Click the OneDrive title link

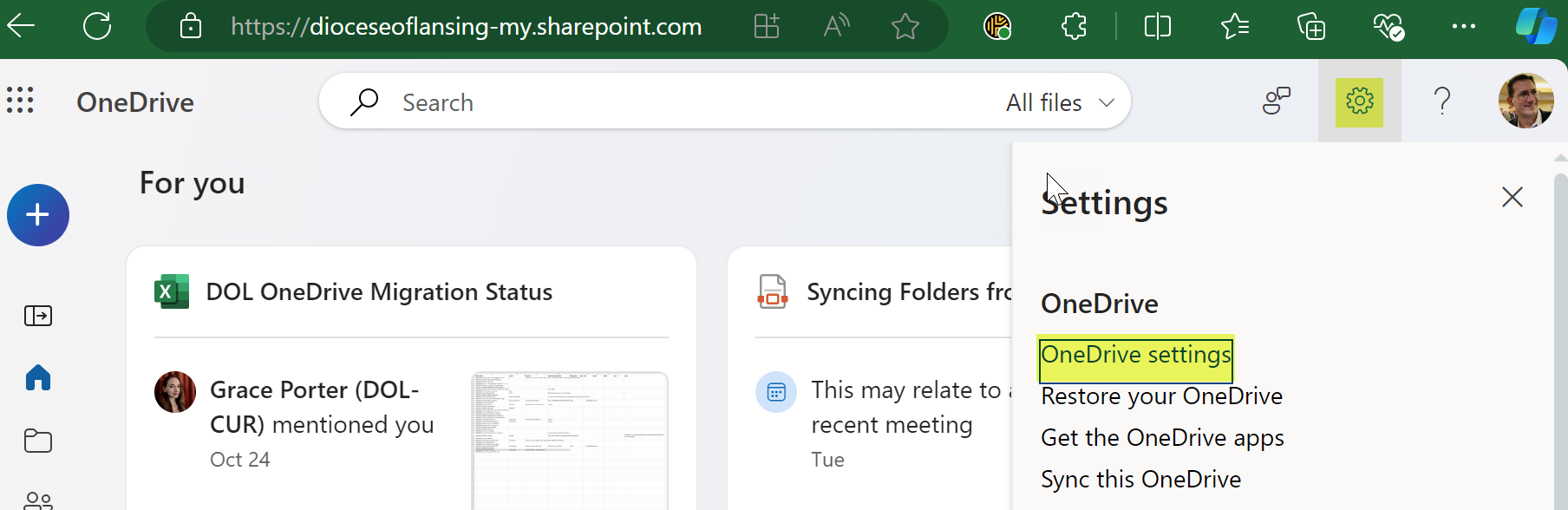[x=135, y=102]
